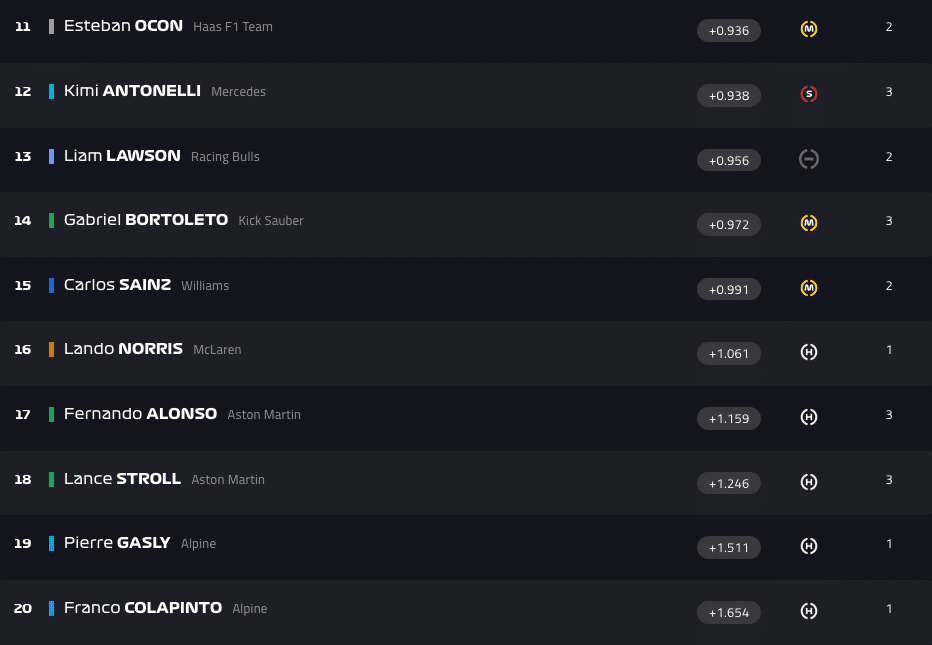Click Alonso's hard tyre icon
The image size is (932, 645).
click(x=809, y=417)
